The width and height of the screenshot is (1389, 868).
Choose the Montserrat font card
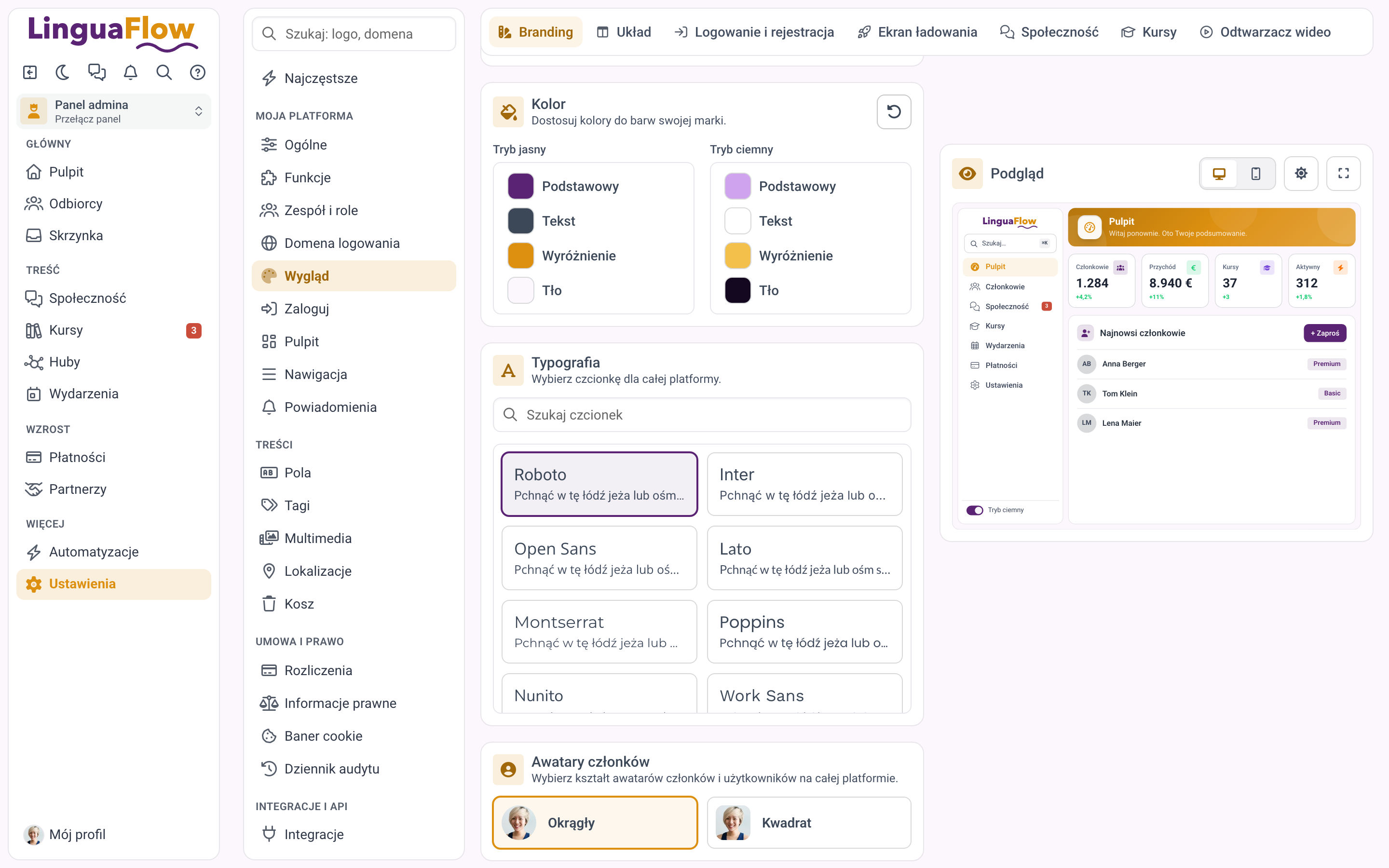tap(599, 632)
